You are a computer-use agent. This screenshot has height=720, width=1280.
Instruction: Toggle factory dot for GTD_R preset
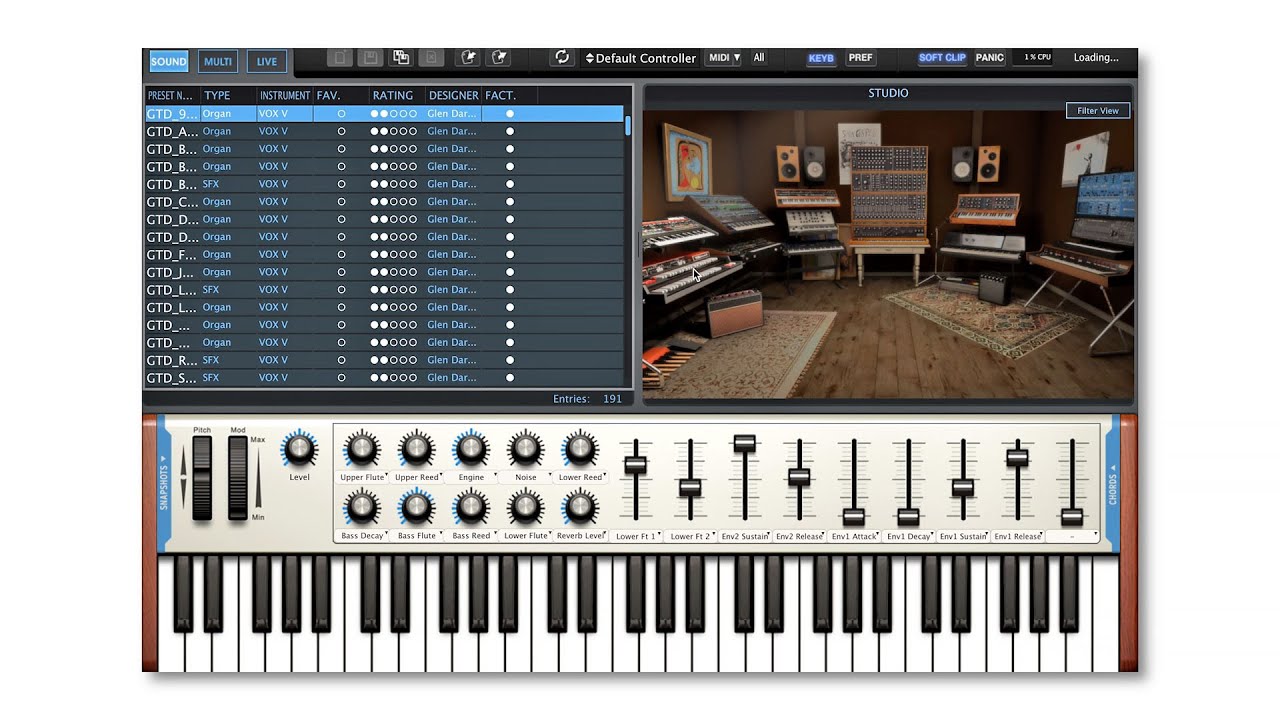tap(510, 360)
